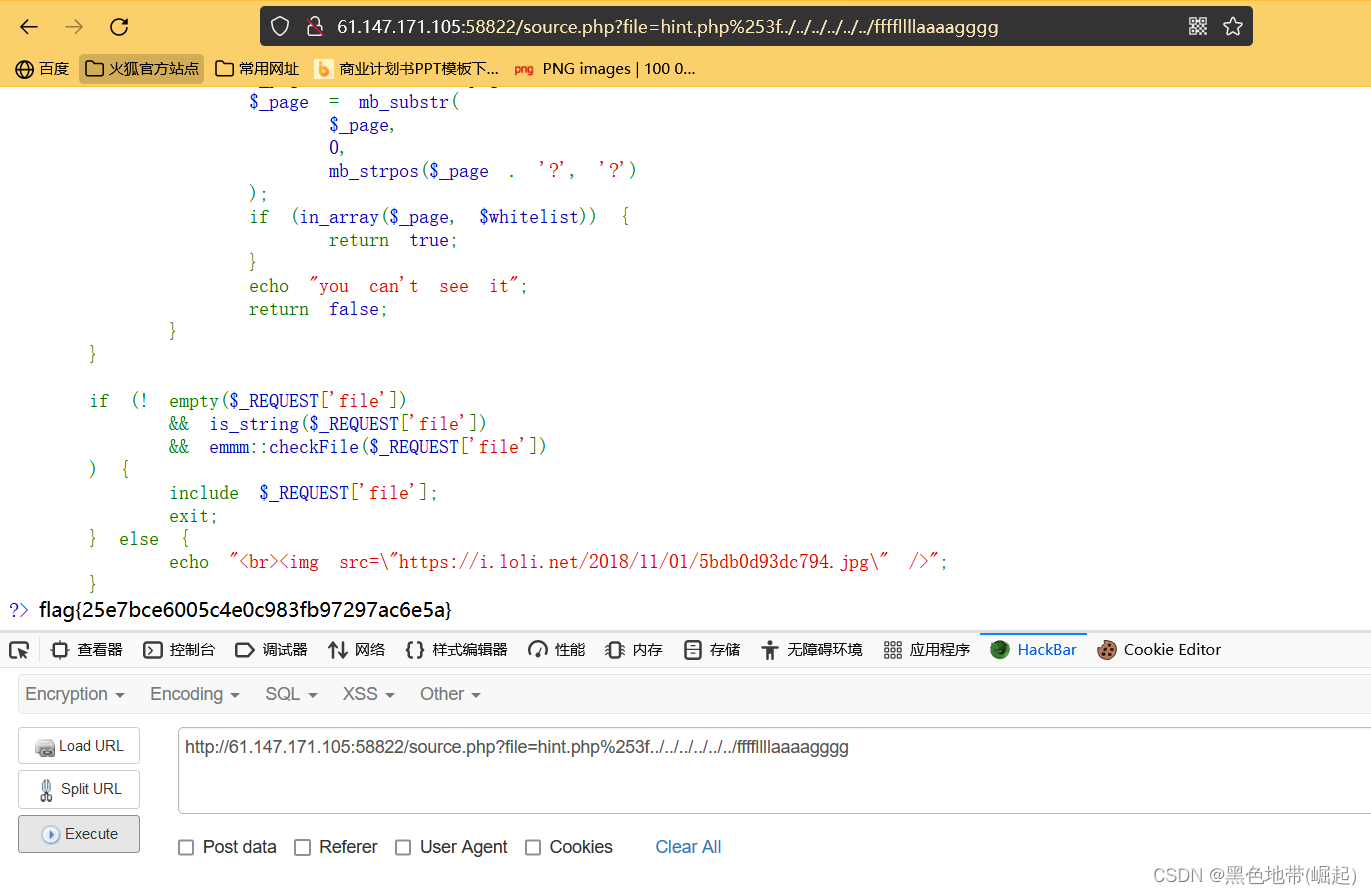Click the 'include $_REQUEST['file'];' line
Image resolution: width=1371 pixels, height=895 pixels.
click(x=304, y=493)
